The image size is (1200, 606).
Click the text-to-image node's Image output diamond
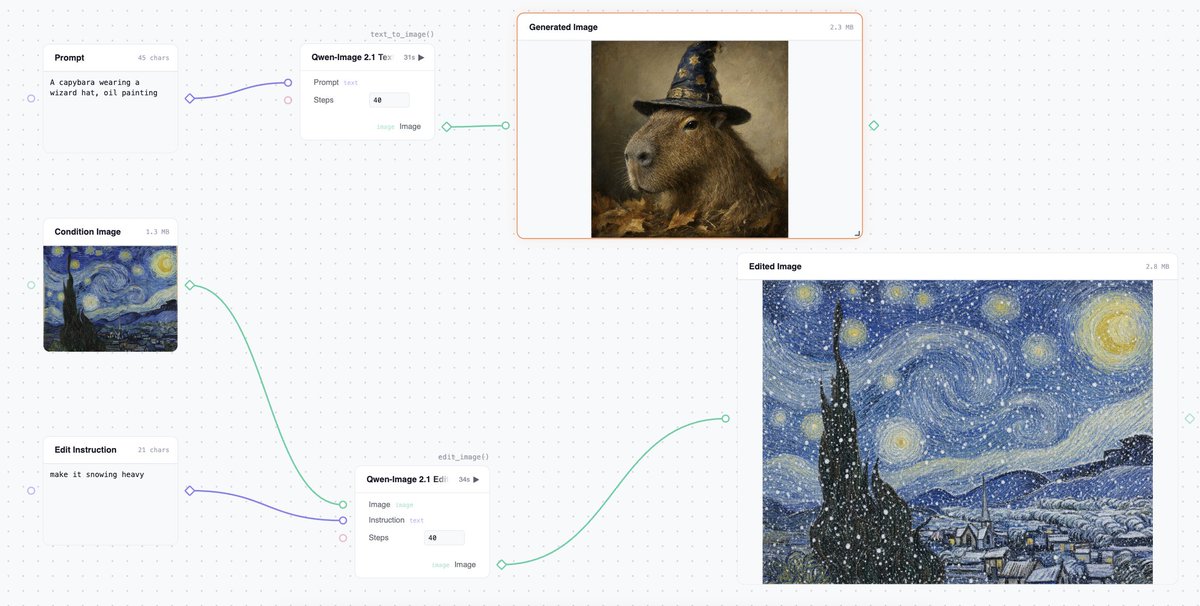446,127
